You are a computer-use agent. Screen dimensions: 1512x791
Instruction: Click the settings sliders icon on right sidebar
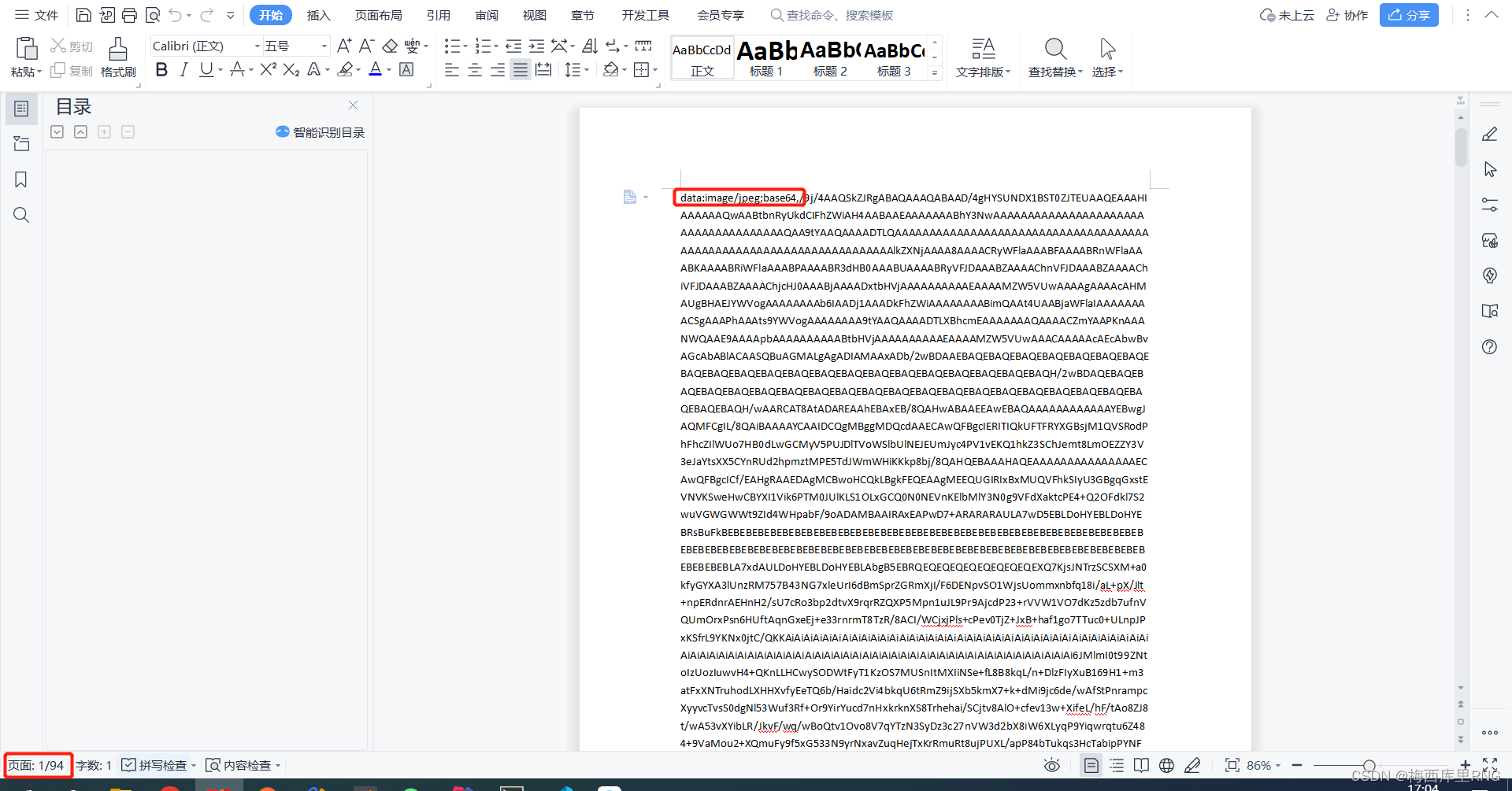point(1489,205)
